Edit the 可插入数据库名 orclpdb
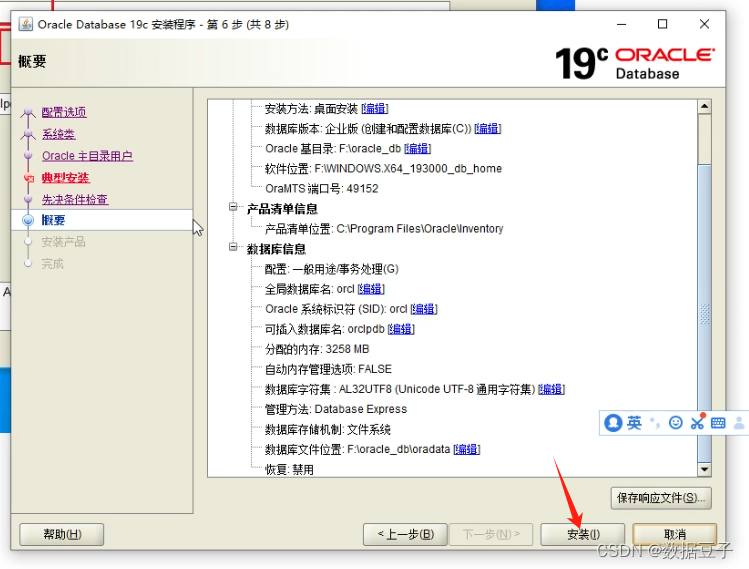This screenshot has width=749, height=569. pos(401,329)
